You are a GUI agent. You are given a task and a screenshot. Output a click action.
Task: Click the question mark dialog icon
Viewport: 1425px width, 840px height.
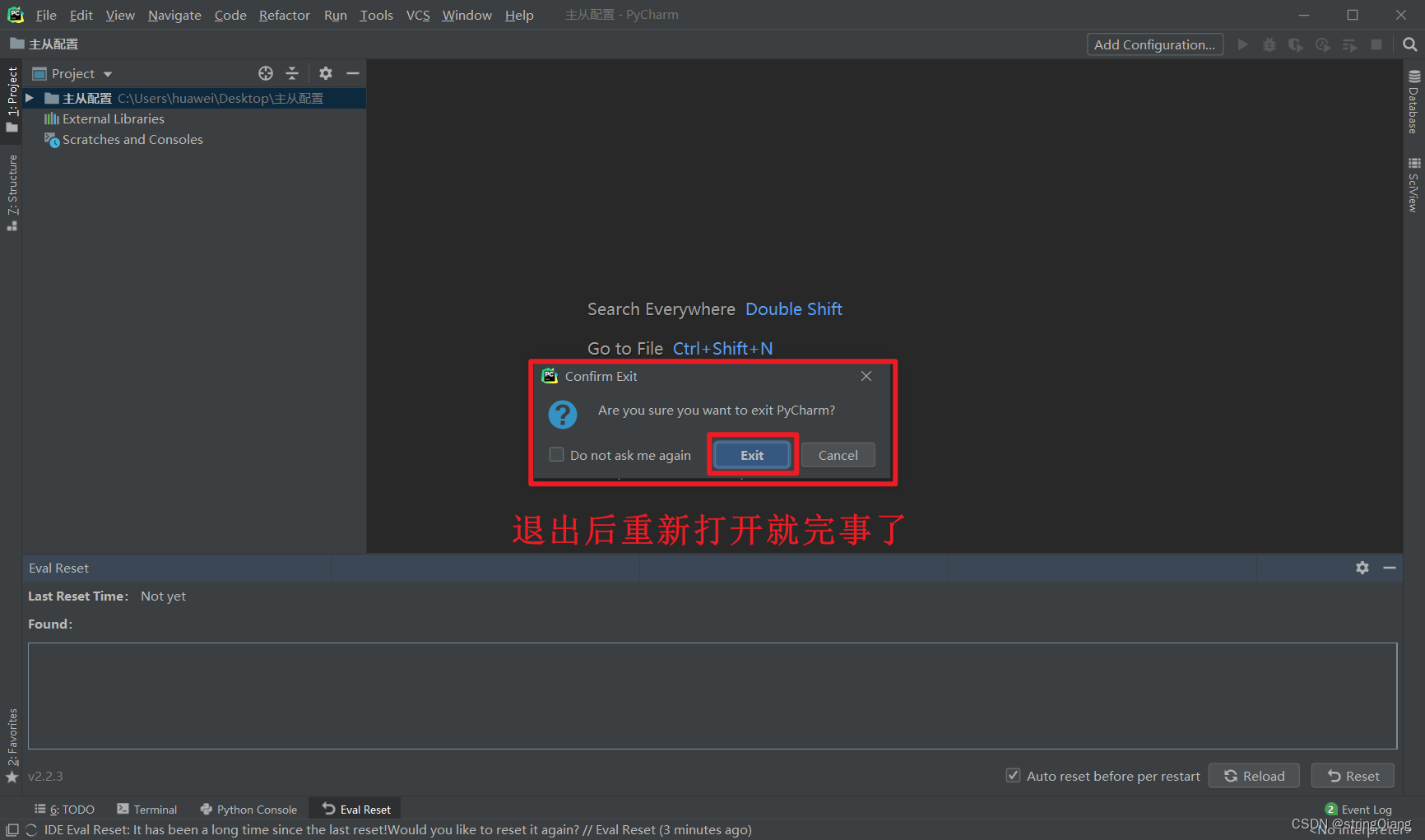click(563, 415)
